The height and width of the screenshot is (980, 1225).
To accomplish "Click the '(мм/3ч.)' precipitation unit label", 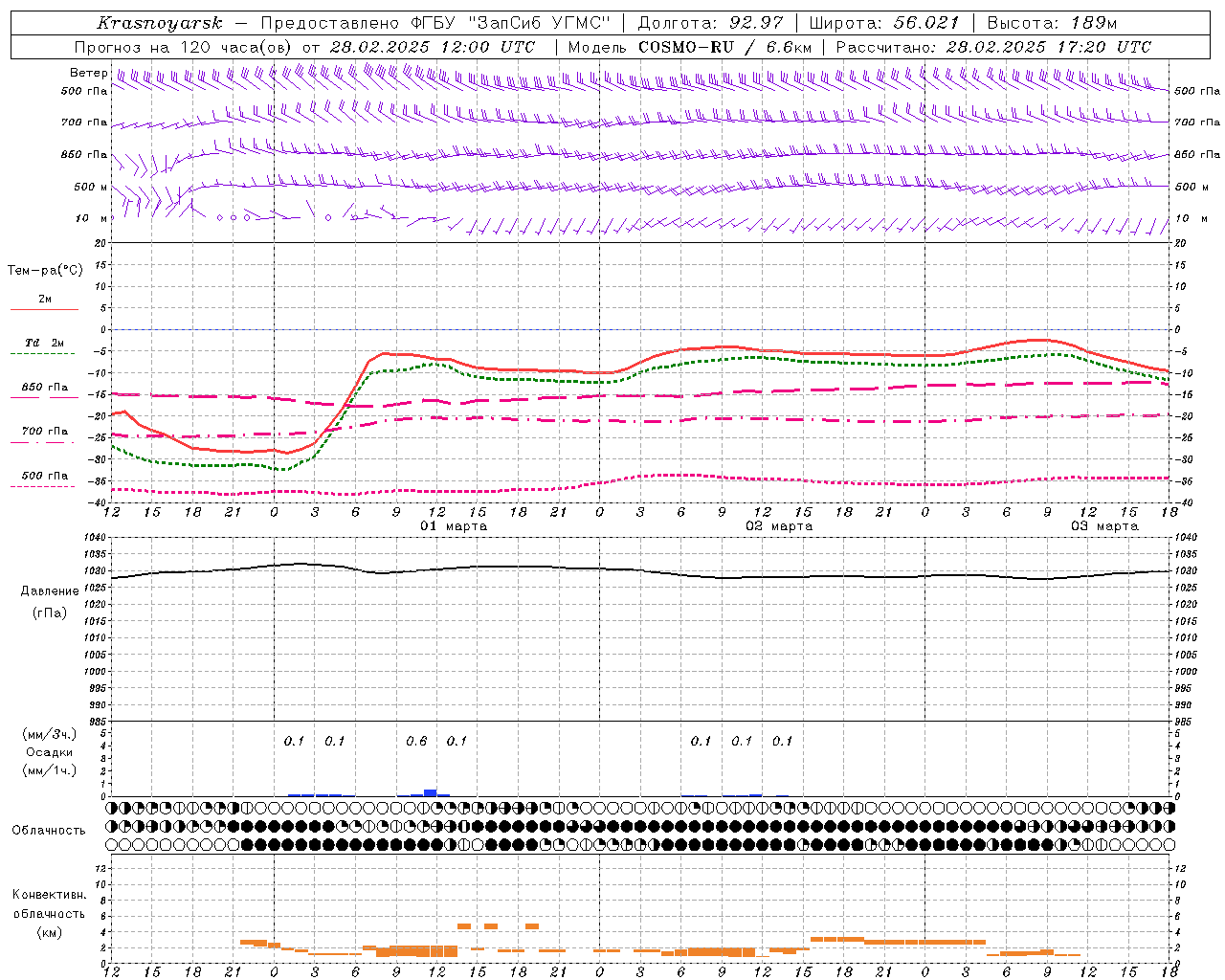I will pyautogui.click(x=50, y=734).
